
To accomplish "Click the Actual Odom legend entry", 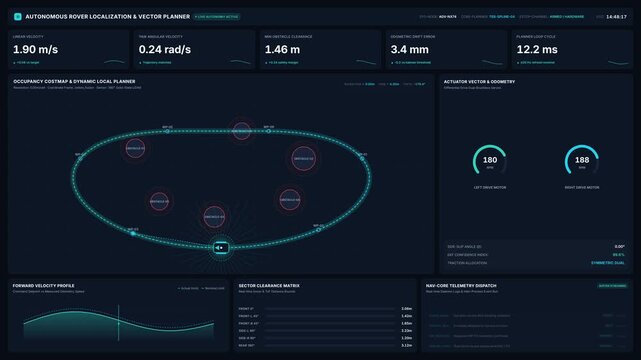I will click(x=188, y=288).
